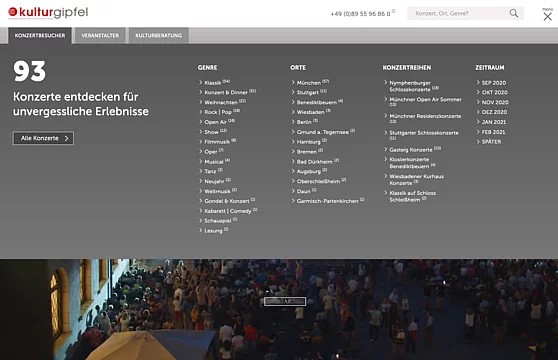Open the Veranstalter tab
Screen dimensions: 558x360
[100, 36]
